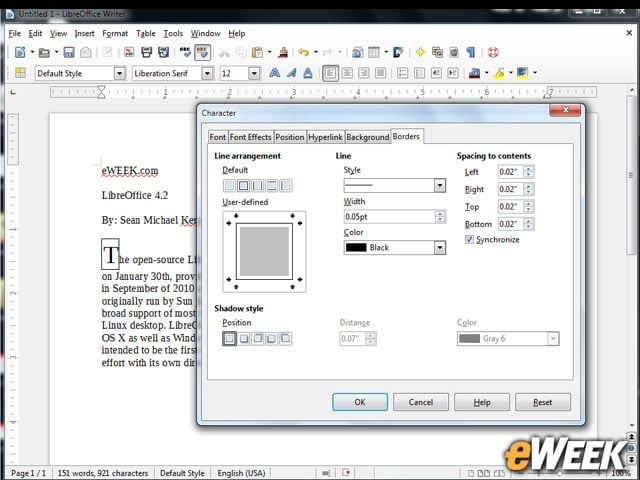Click the Insert Table icon

coord(373,52)
